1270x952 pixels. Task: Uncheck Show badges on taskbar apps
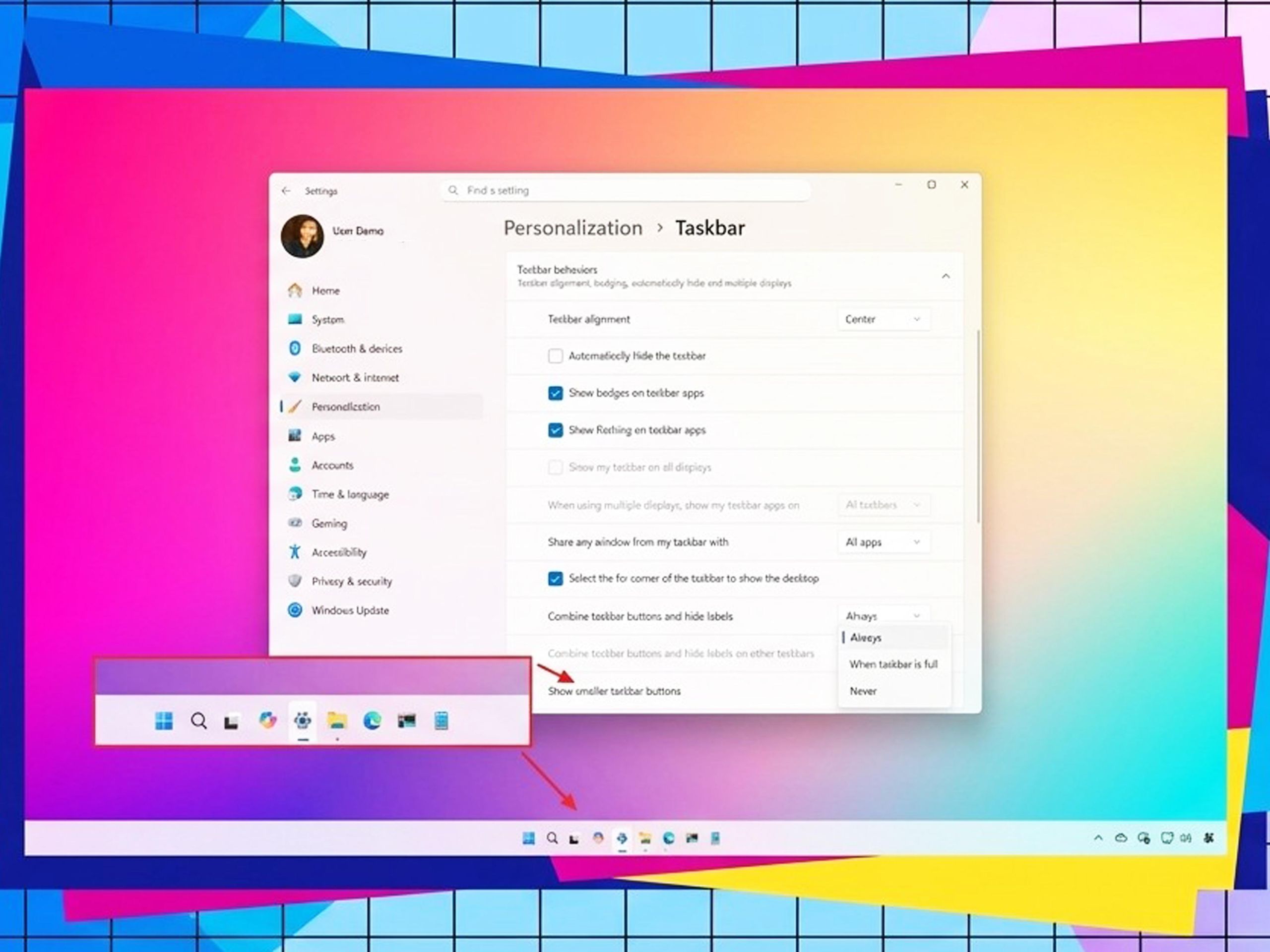(x=555, y=393)
